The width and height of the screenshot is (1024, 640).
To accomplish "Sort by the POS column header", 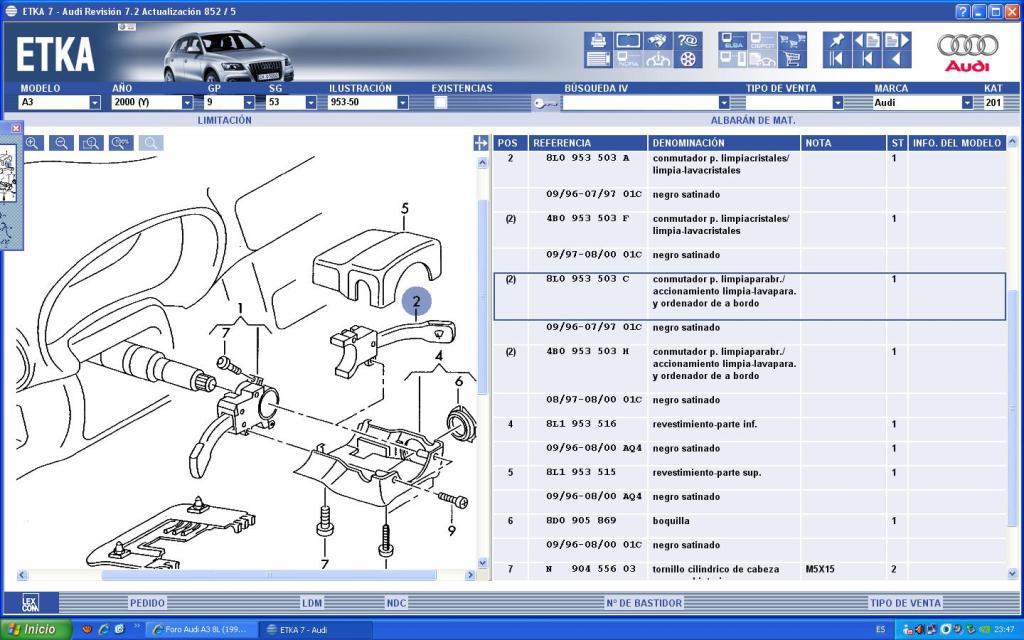I will pyautogui.click(x=510, y=143).
